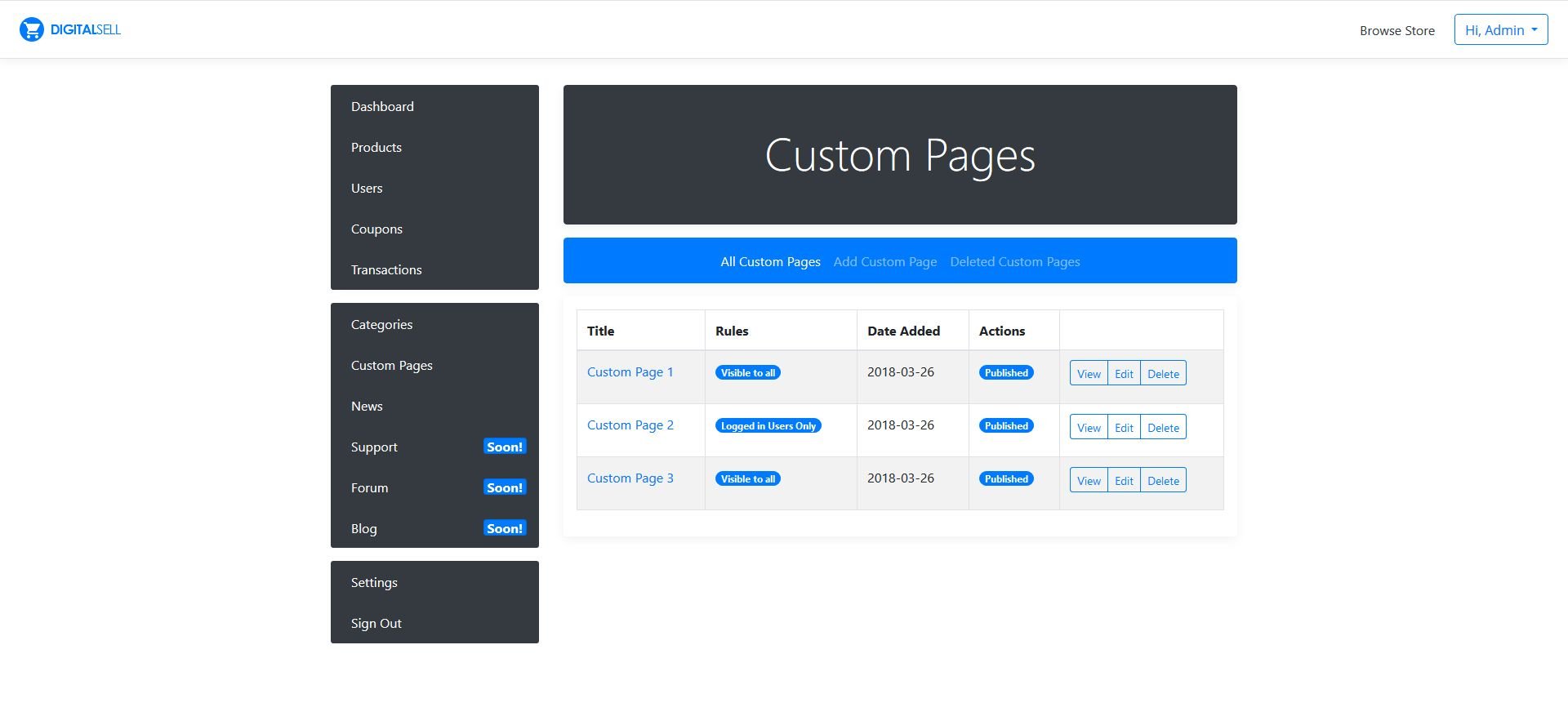
Task: Click the Soon! badge next to Blog
Action: coord(505,528)
